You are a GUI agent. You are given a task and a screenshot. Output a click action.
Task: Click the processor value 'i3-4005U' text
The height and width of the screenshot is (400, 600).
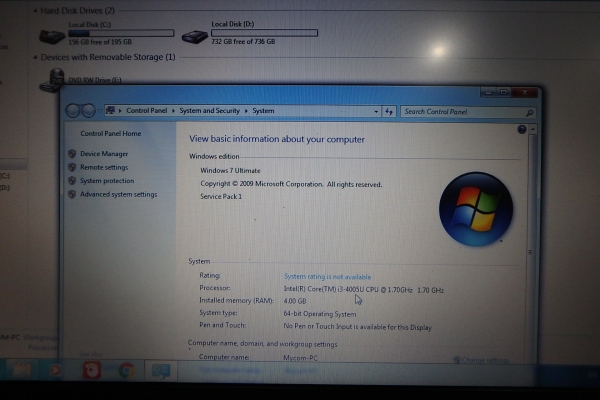(351, 289)
